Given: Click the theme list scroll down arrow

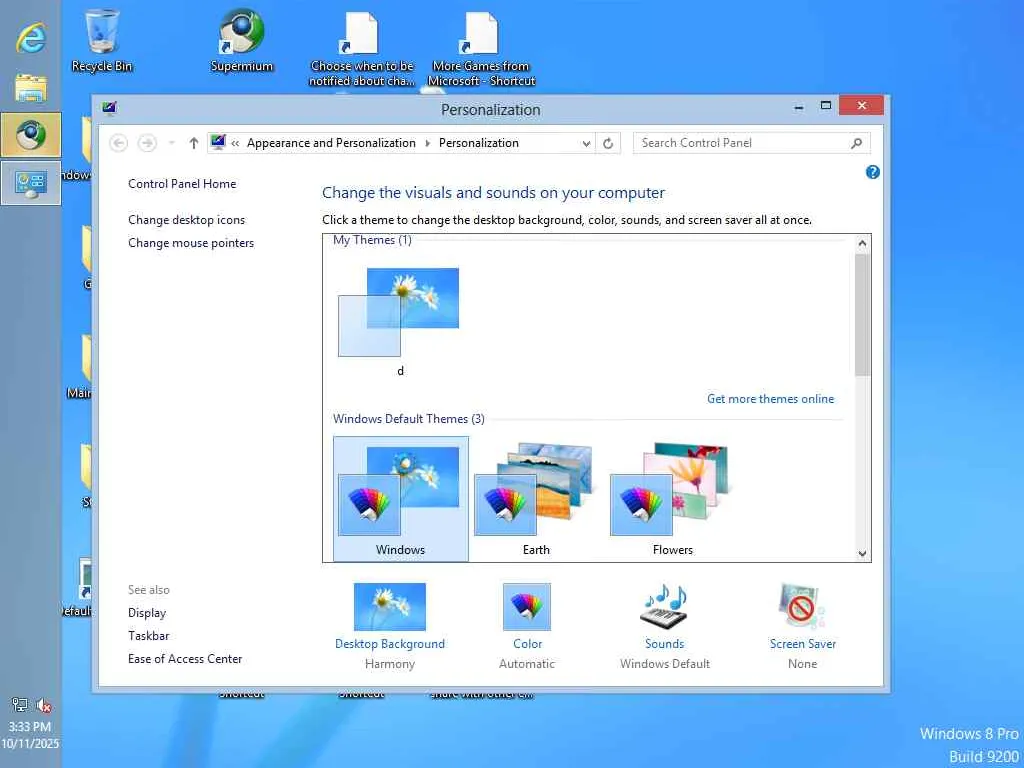Looking at the screenshot, I should [x=862, y=553].
